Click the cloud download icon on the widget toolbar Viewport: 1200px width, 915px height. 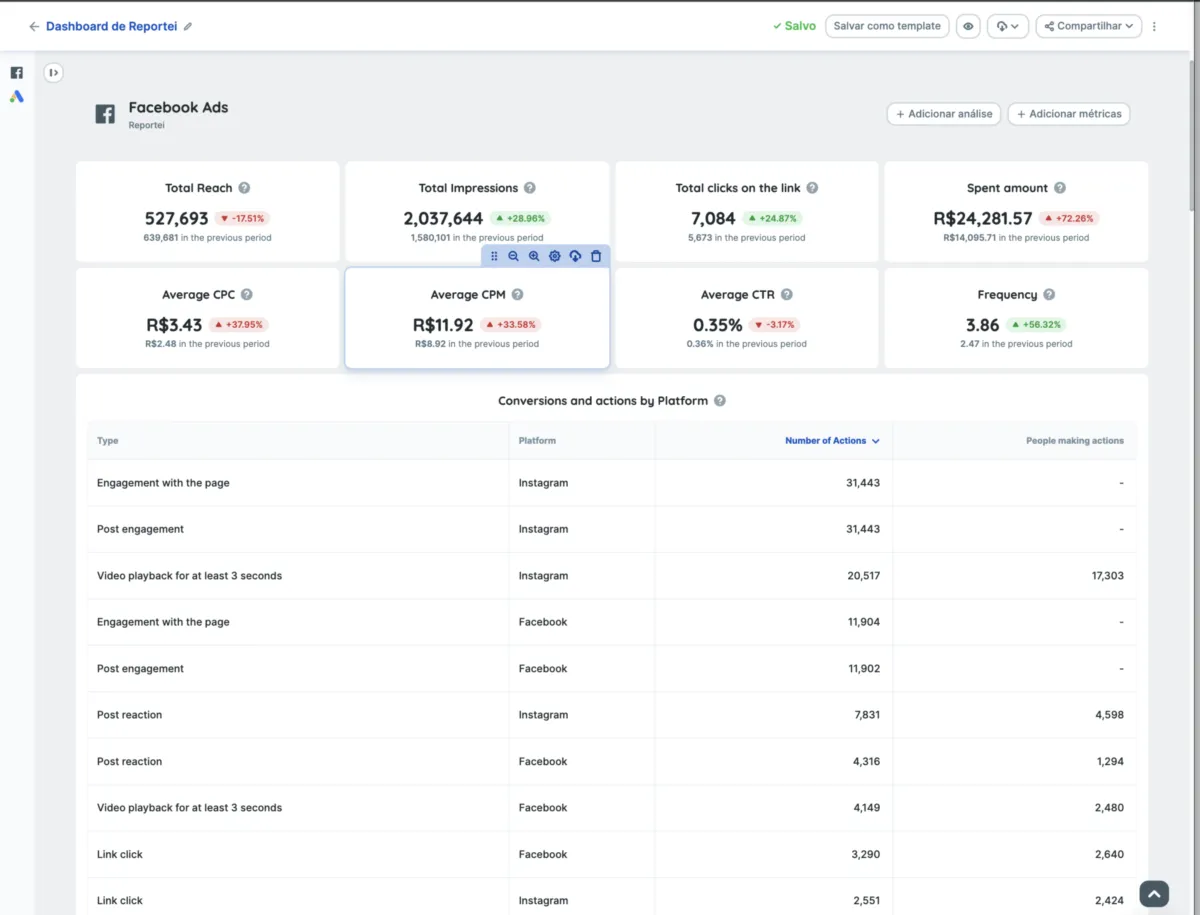575,256
